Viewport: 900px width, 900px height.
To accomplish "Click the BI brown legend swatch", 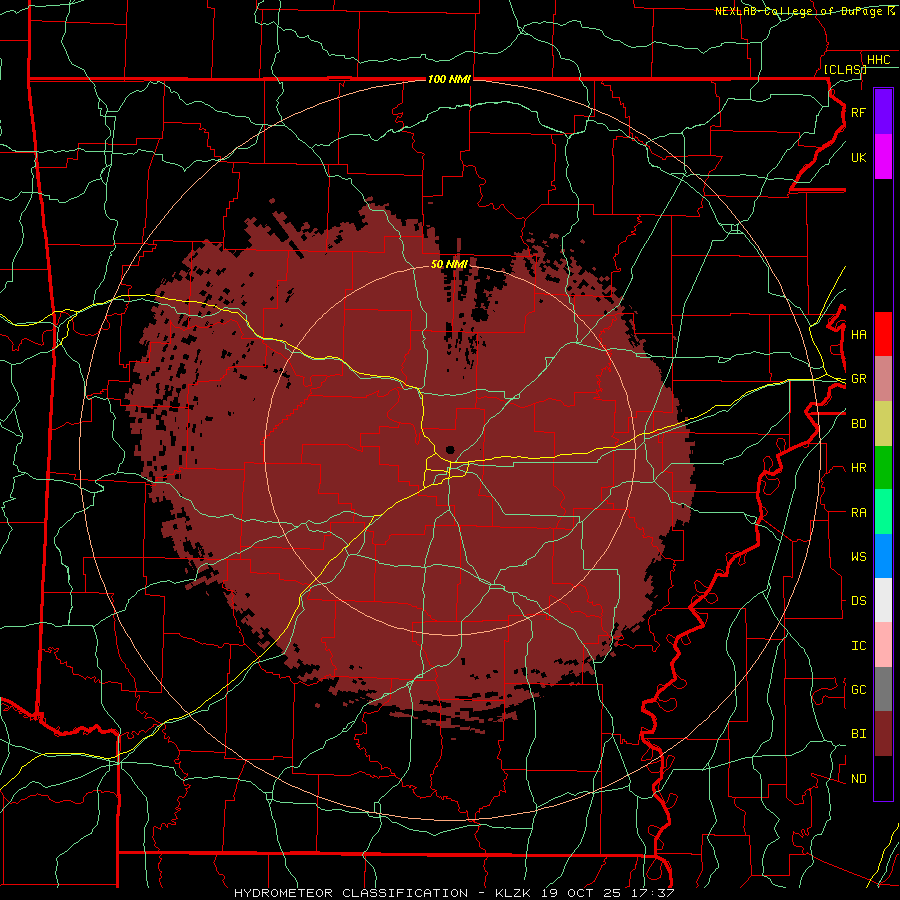I will [883, 734].
